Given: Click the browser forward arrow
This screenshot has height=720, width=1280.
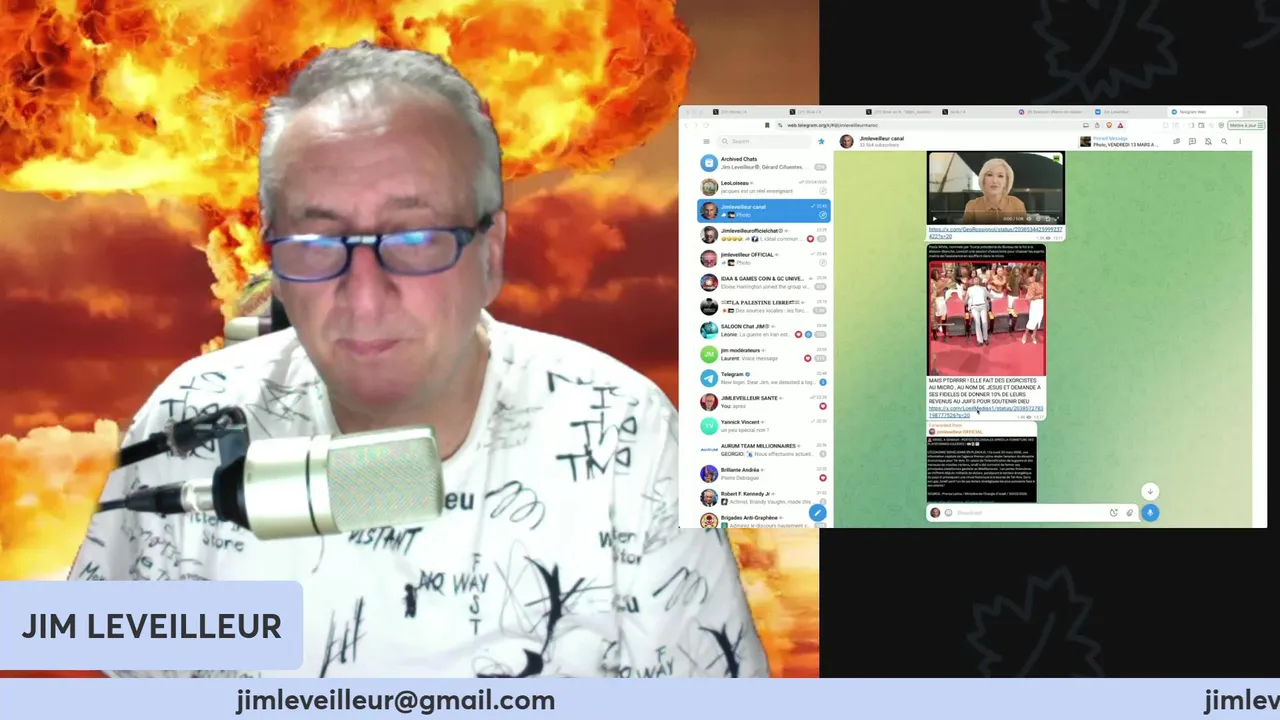Looking at the screenshot, I should click(695, 125).
